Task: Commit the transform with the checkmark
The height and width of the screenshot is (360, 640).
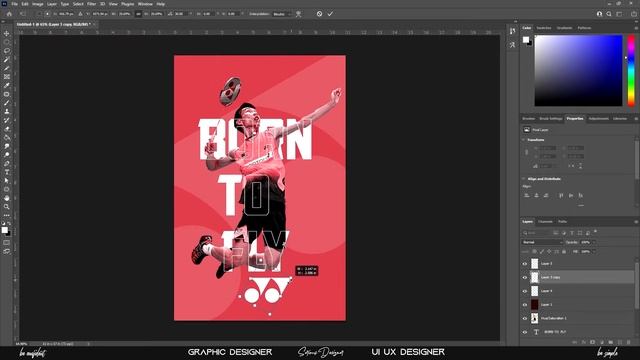Action: 330,14
